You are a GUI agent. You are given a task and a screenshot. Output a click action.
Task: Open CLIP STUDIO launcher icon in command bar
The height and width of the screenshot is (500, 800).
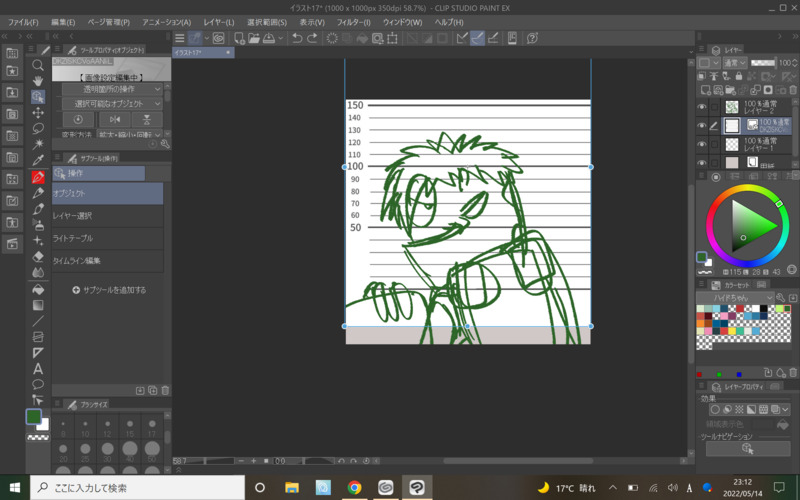tap(219, 38)
